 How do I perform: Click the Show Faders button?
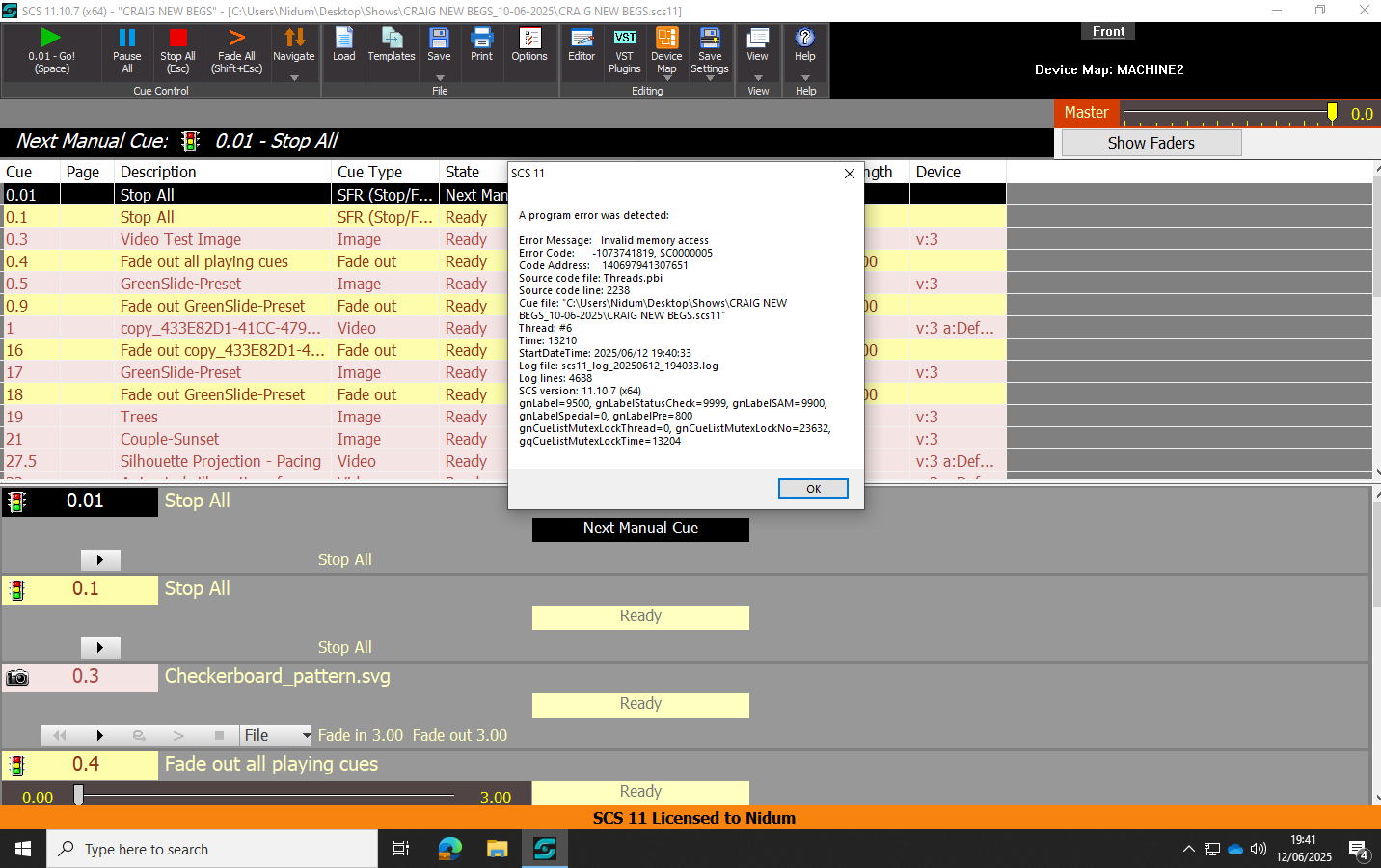[x=1151, y=143]
